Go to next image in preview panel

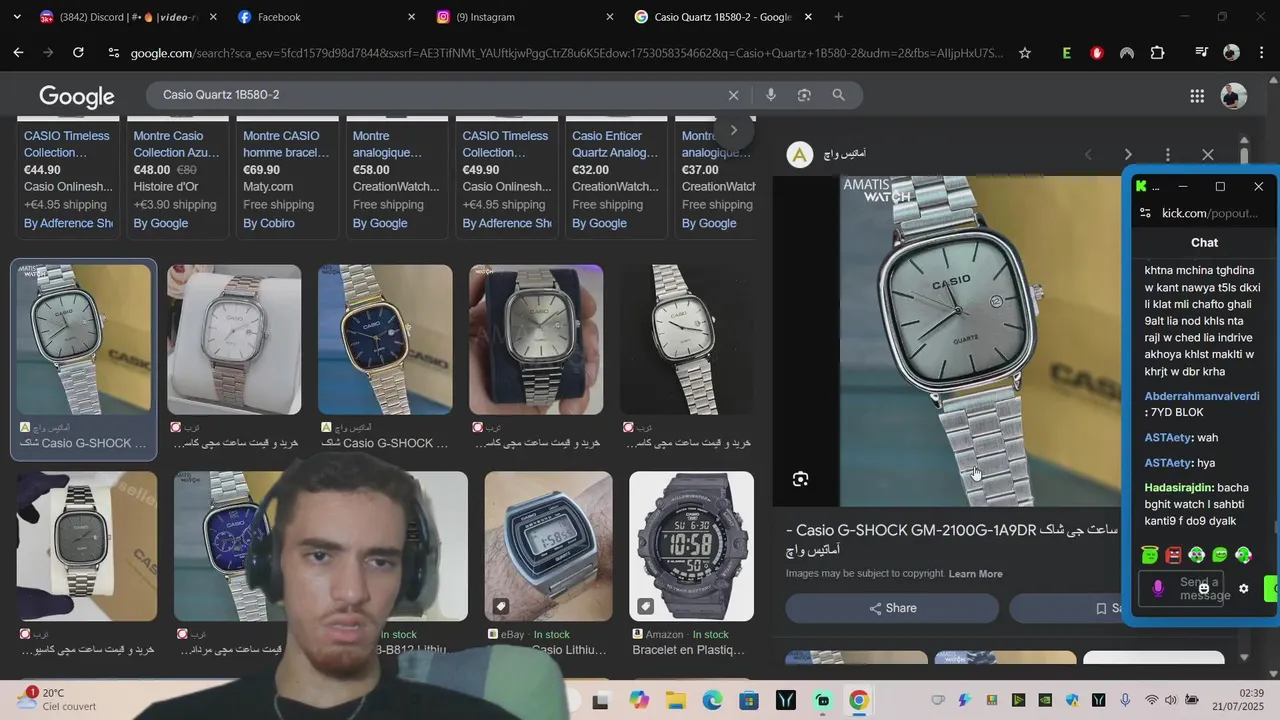[1128, 154]
